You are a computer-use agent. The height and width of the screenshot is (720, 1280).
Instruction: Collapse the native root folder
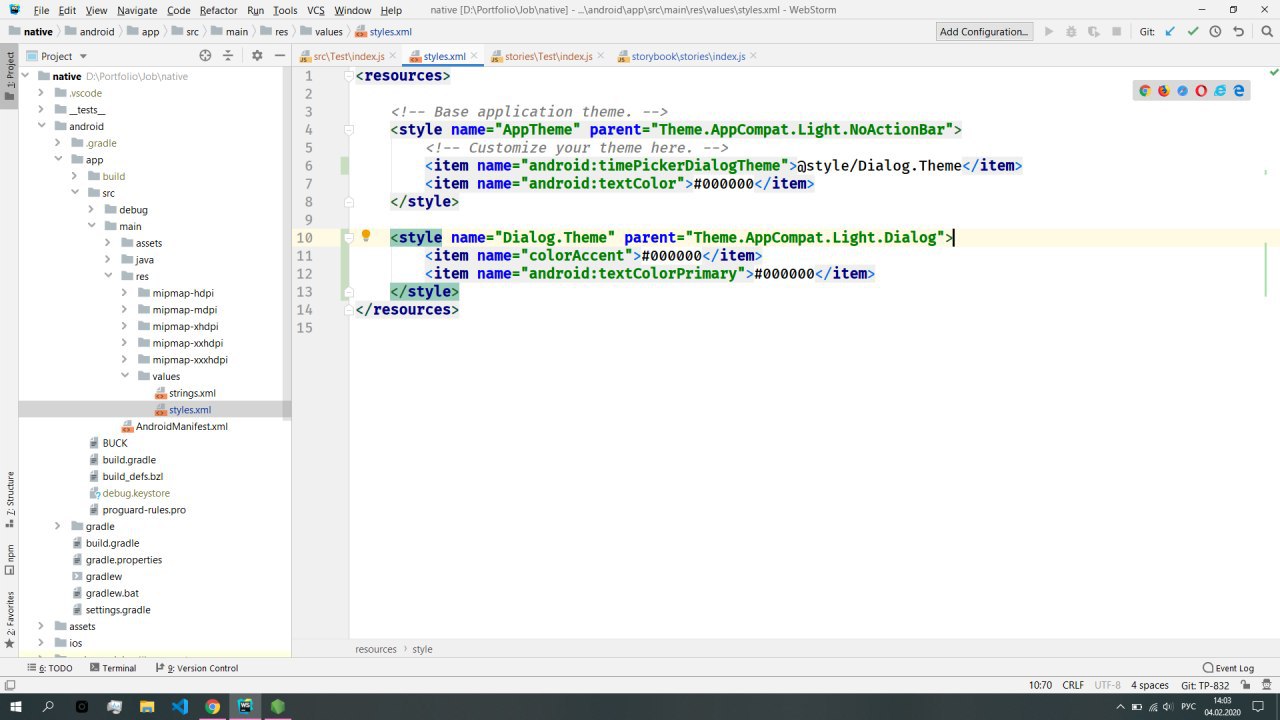tap(25, 76)
